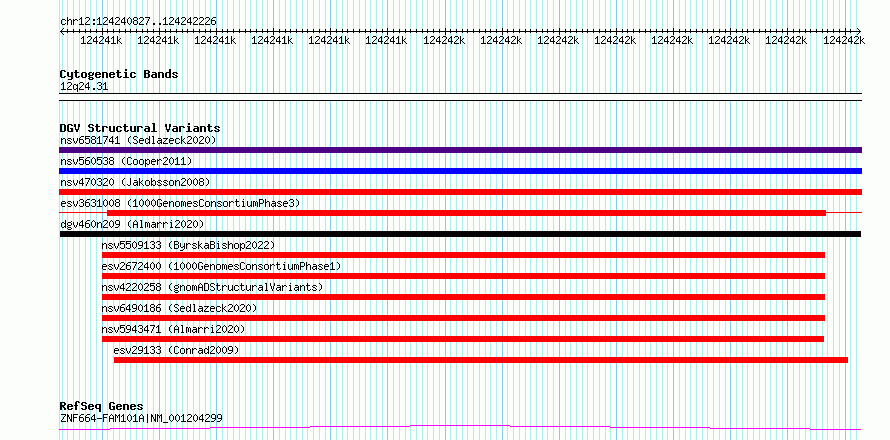Click the magenta ZNF664-FAM101A gene line
Image resolution: width=890 pixels, height=440 pixels.
(x=460, y=428)
